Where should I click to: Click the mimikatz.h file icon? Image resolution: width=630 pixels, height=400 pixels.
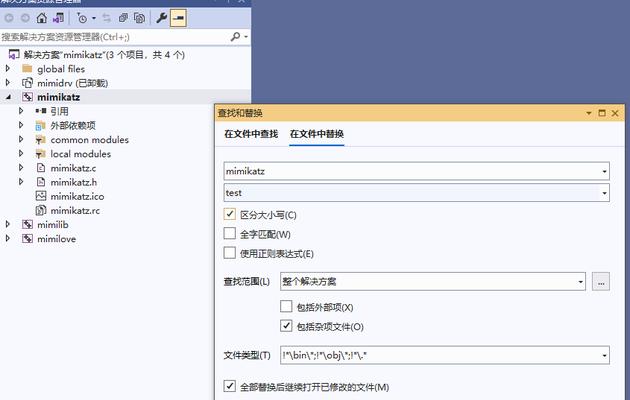tap(41, 182)
